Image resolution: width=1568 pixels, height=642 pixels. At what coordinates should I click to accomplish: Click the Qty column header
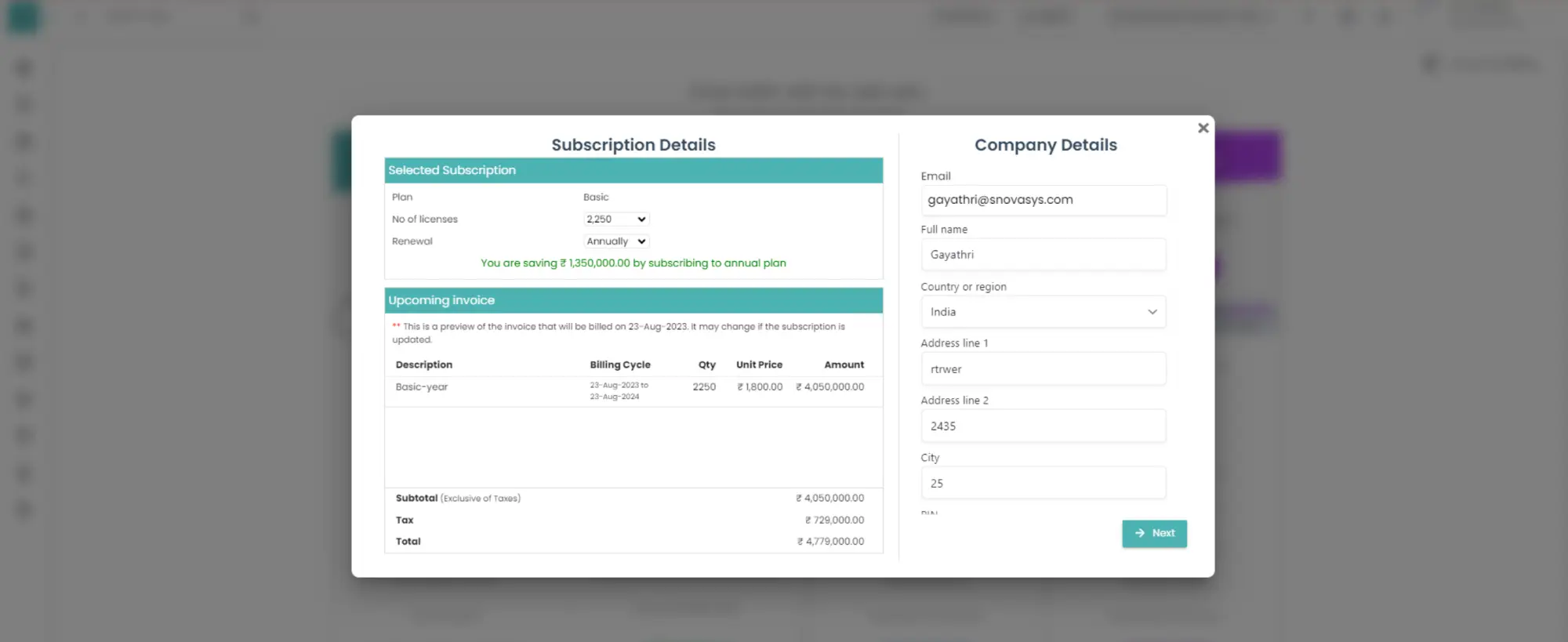pyautogui.click(x=706, y=365)
